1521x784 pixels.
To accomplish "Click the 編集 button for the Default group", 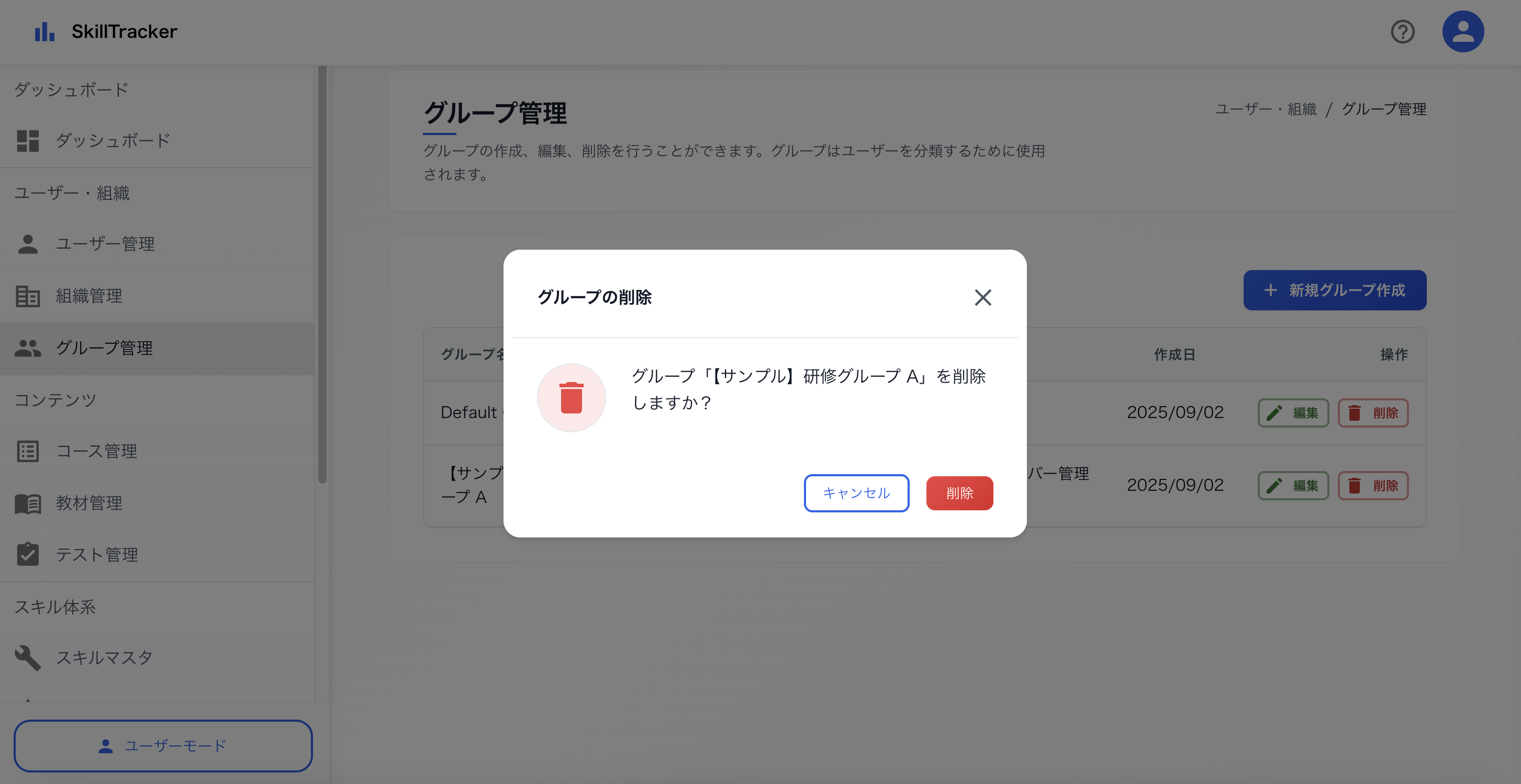I will pos(1293,412).
